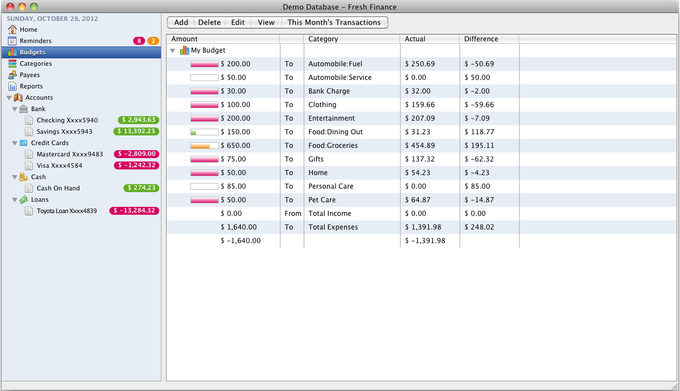Select the Gifts category row

(422, 159)
